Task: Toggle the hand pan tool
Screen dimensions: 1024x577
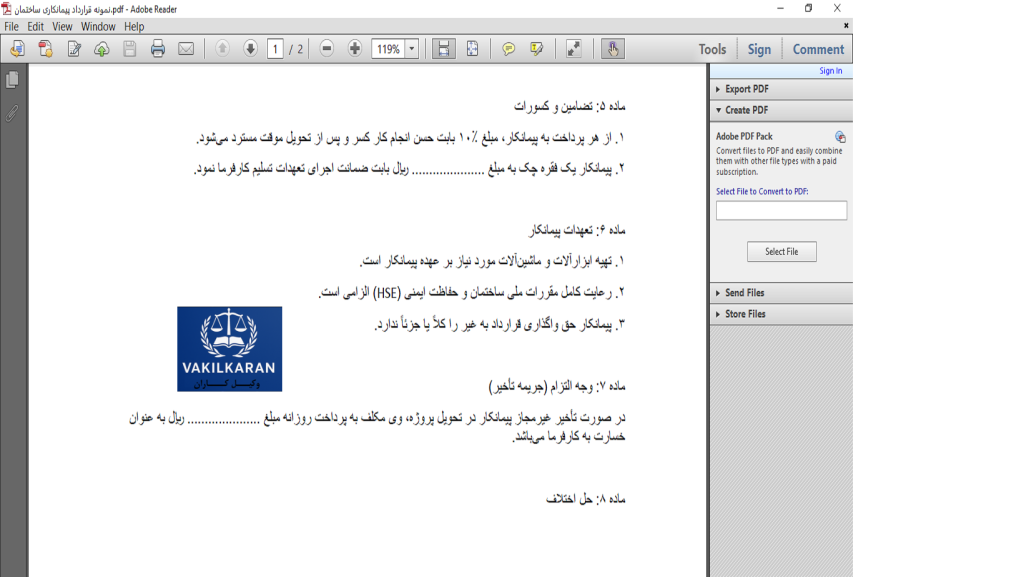Action: click(612, 49)
